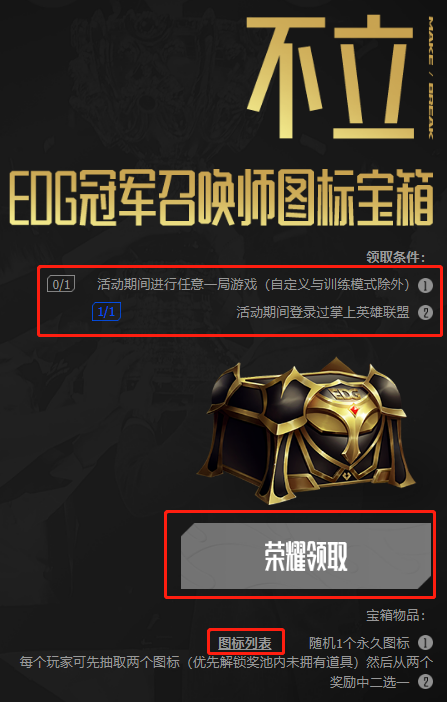Click the 随机1个永久图标 reward text
The height and width of the screenshot is (702, 447).
[359, 643]
